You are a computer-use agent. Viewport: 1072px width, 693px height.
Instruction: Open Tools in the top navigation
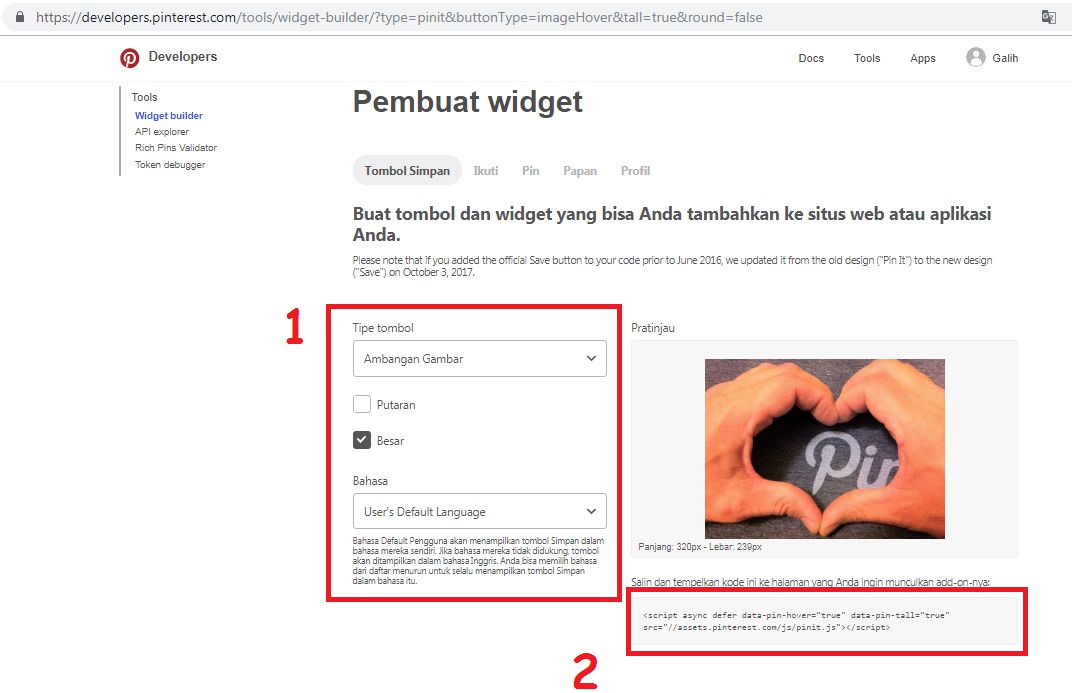[x=867, y=58]
